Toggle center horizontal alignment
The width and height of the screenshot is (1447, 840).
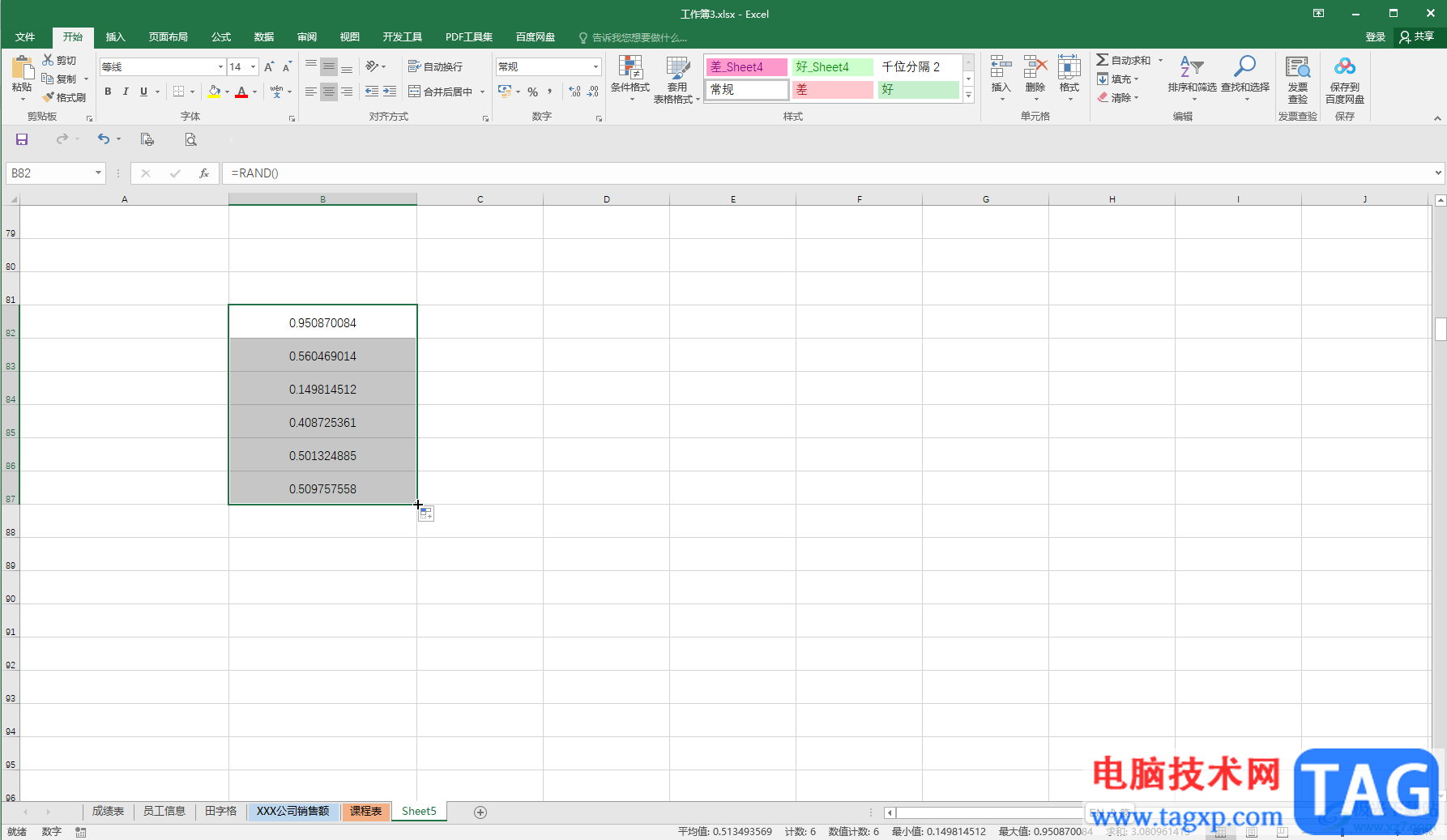pyautogui.click(x=329, y=92)
